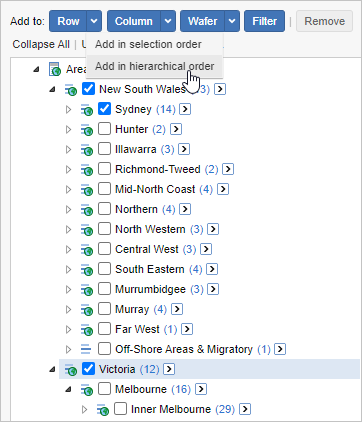Screen dimensions: 362x422
Task: Tick the Illawarra checkbox
Action: 104,149
